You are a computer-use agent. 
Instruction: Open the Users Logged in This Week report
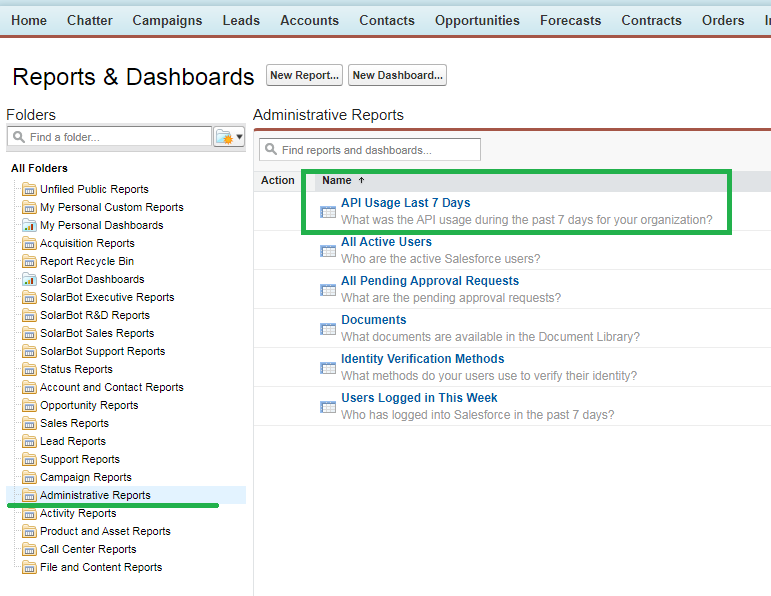tap(419, 397)
